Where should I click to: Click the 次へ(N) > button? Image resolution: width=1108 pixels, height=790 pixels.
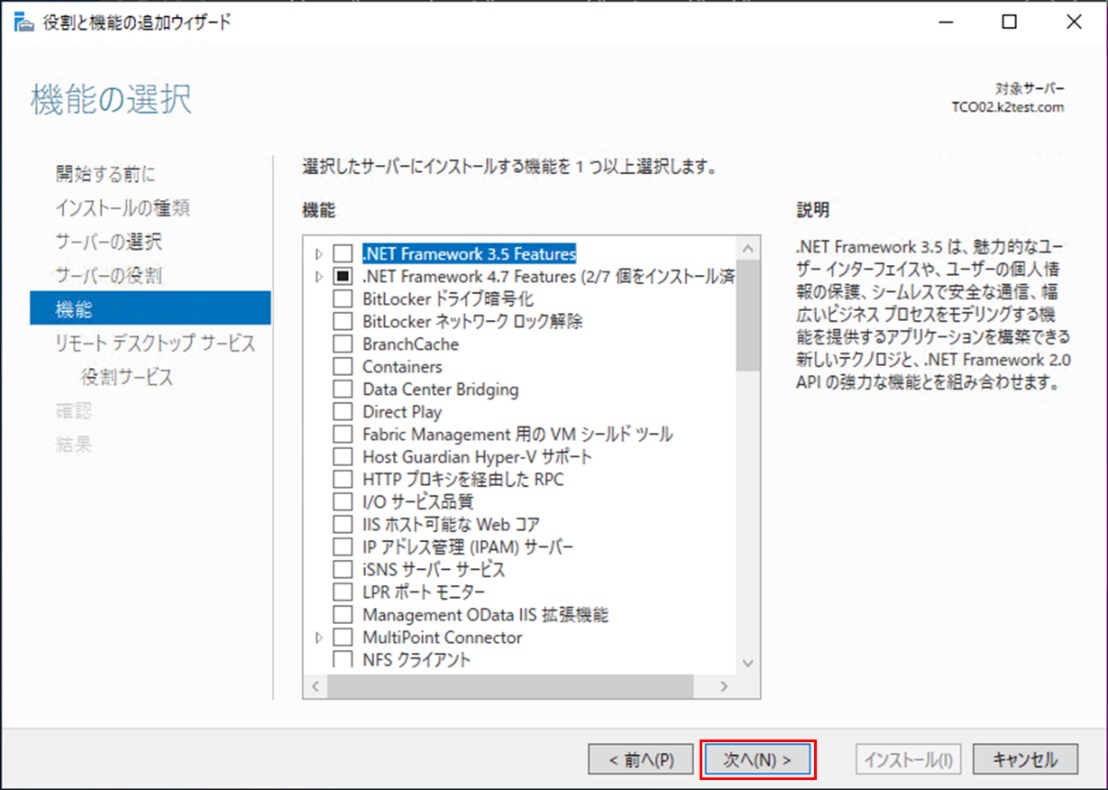758,760
